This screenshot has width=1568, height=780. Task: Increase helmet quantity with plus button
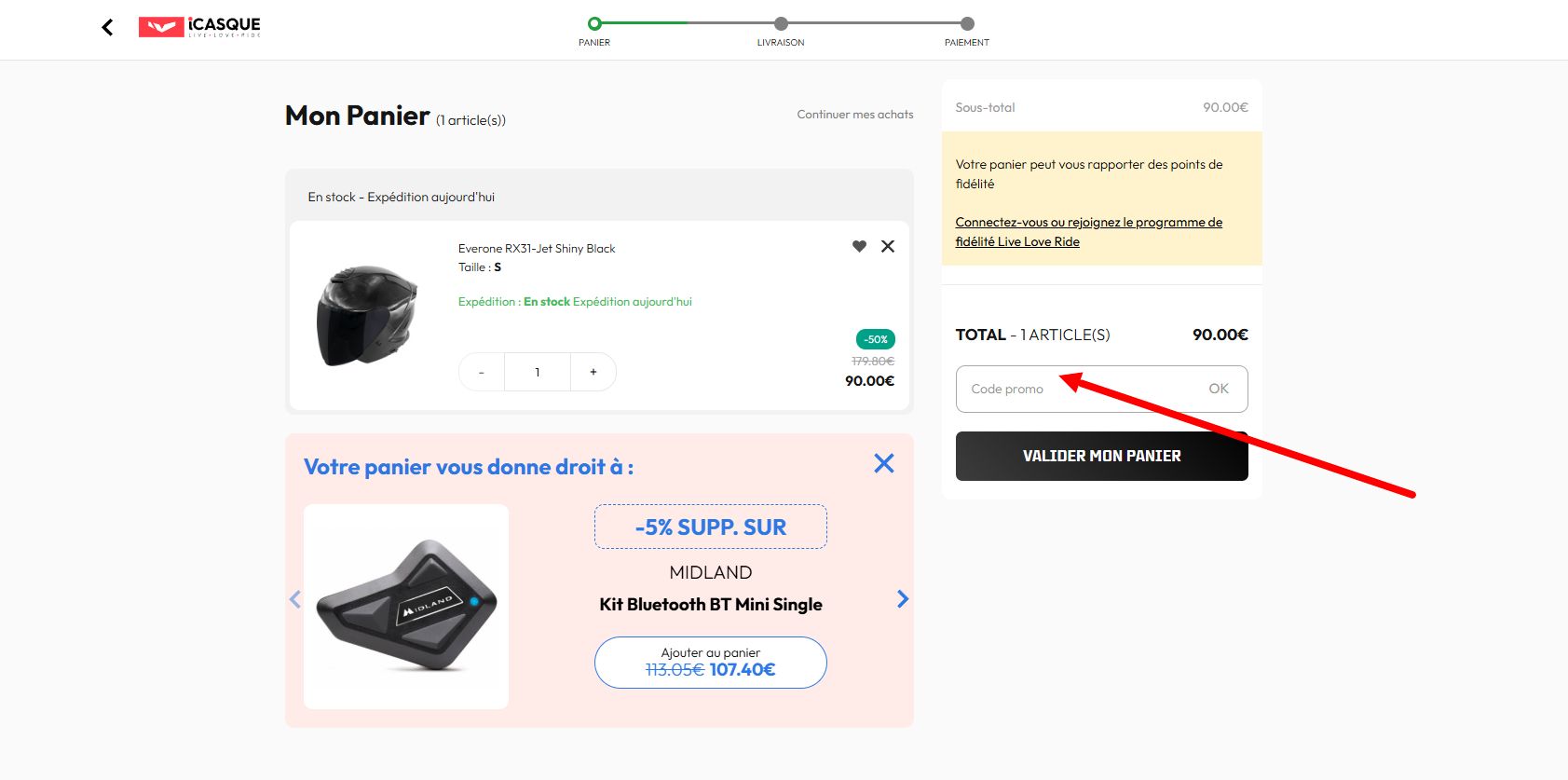(x=593, y=372)
